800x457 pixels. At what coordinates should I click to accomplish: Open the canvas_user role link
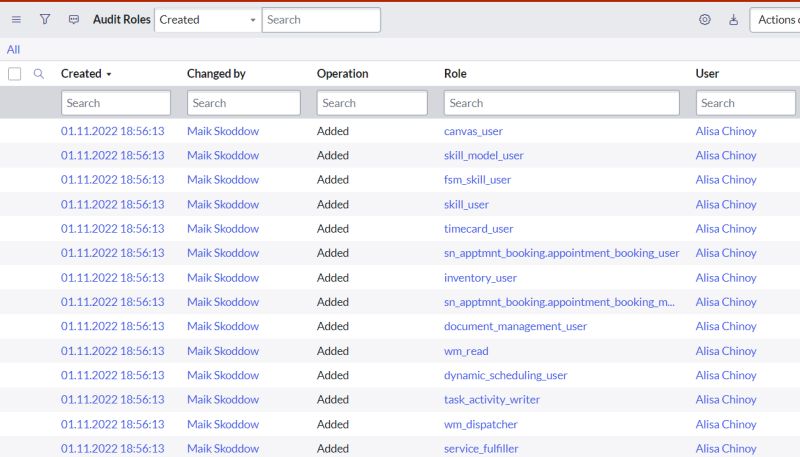473,131
